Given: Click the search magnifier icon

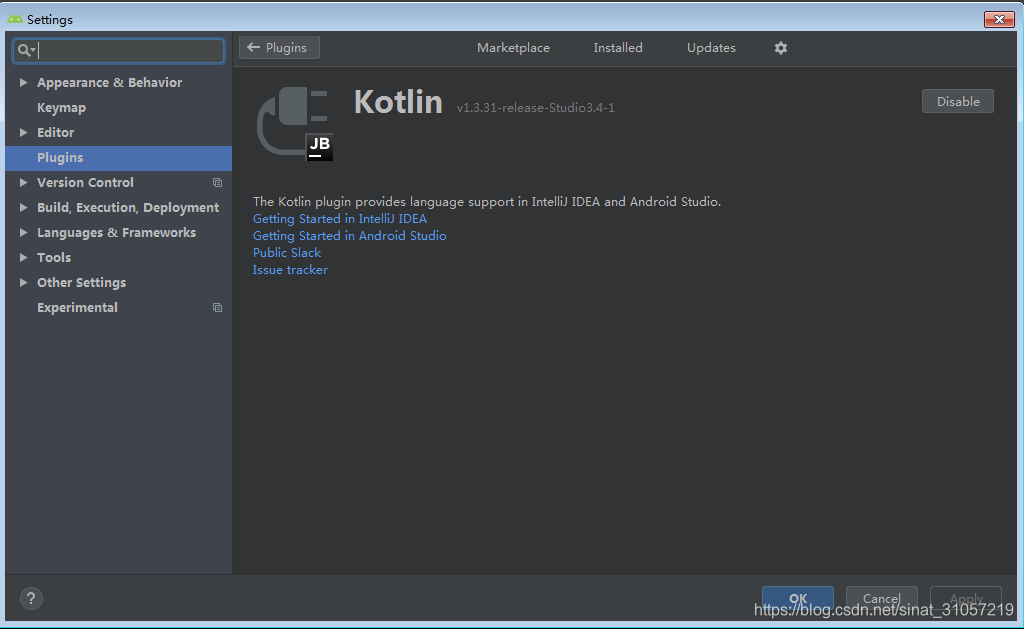Looking at the screenshot, I should point(25,50).
